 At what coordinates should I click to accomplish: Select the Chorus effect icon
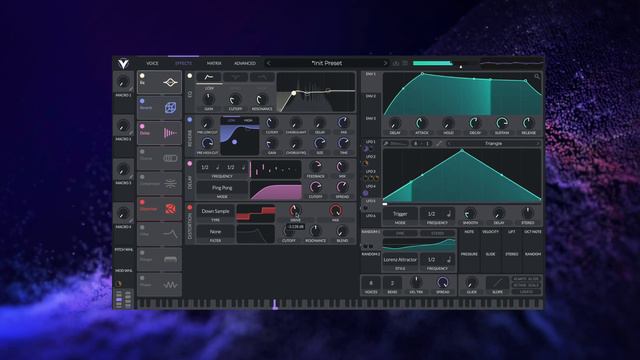click(170, 158)
